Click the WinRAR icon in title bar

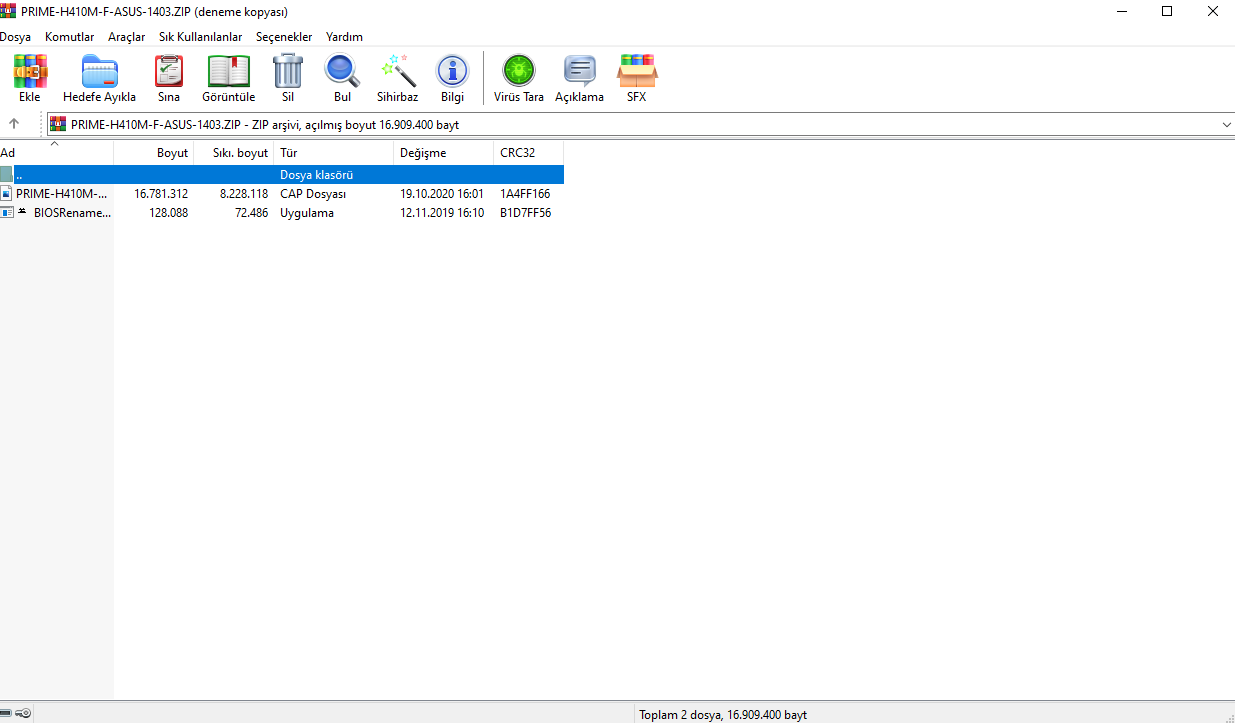pos(7,11)
